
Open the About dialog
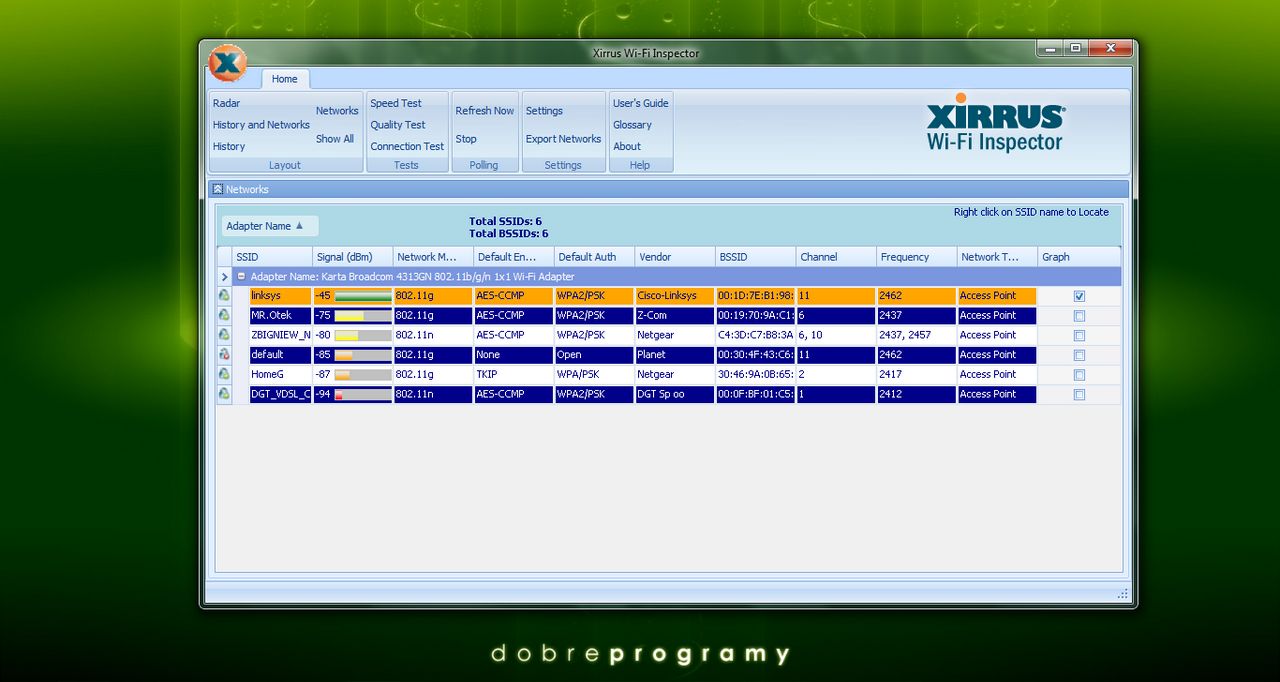point(627,146)
